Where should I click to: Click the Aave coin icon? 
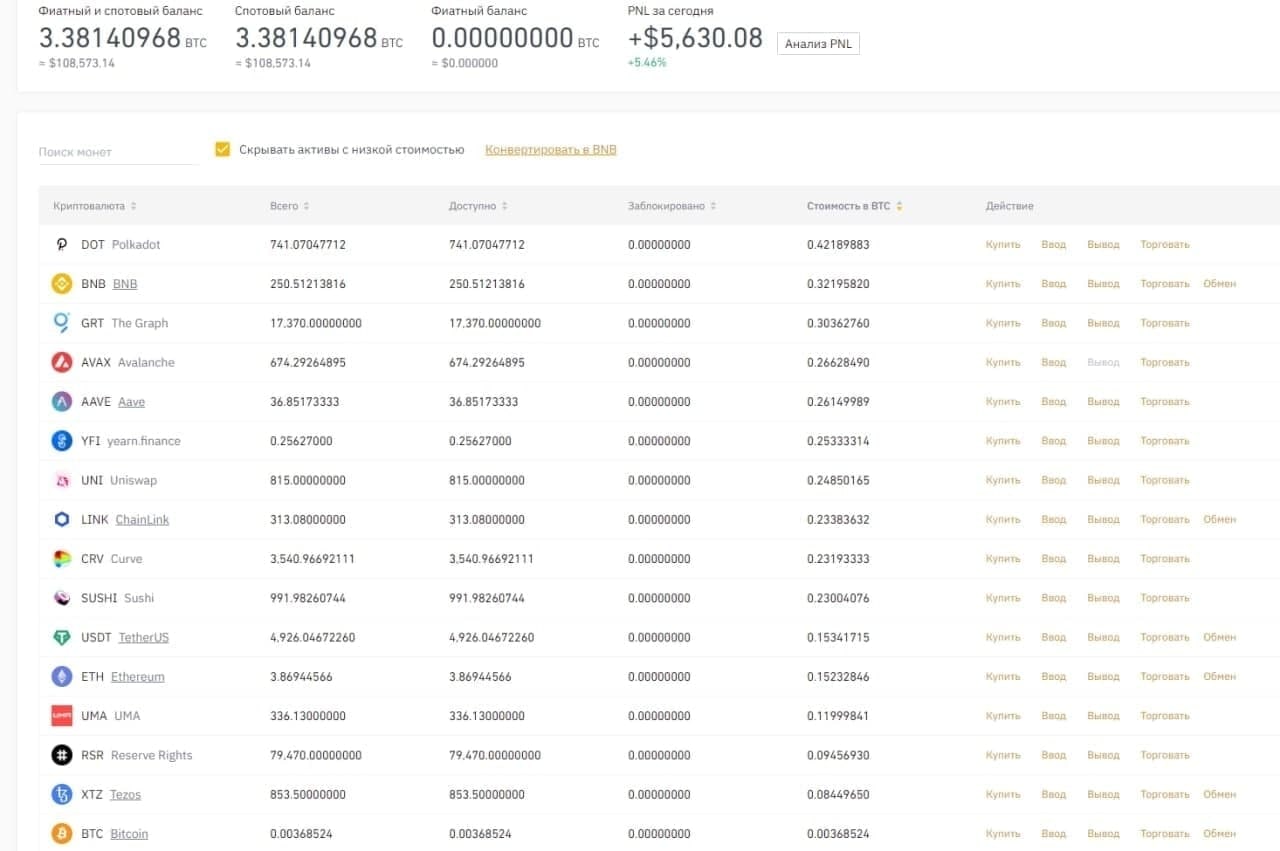tap(62, 401)
